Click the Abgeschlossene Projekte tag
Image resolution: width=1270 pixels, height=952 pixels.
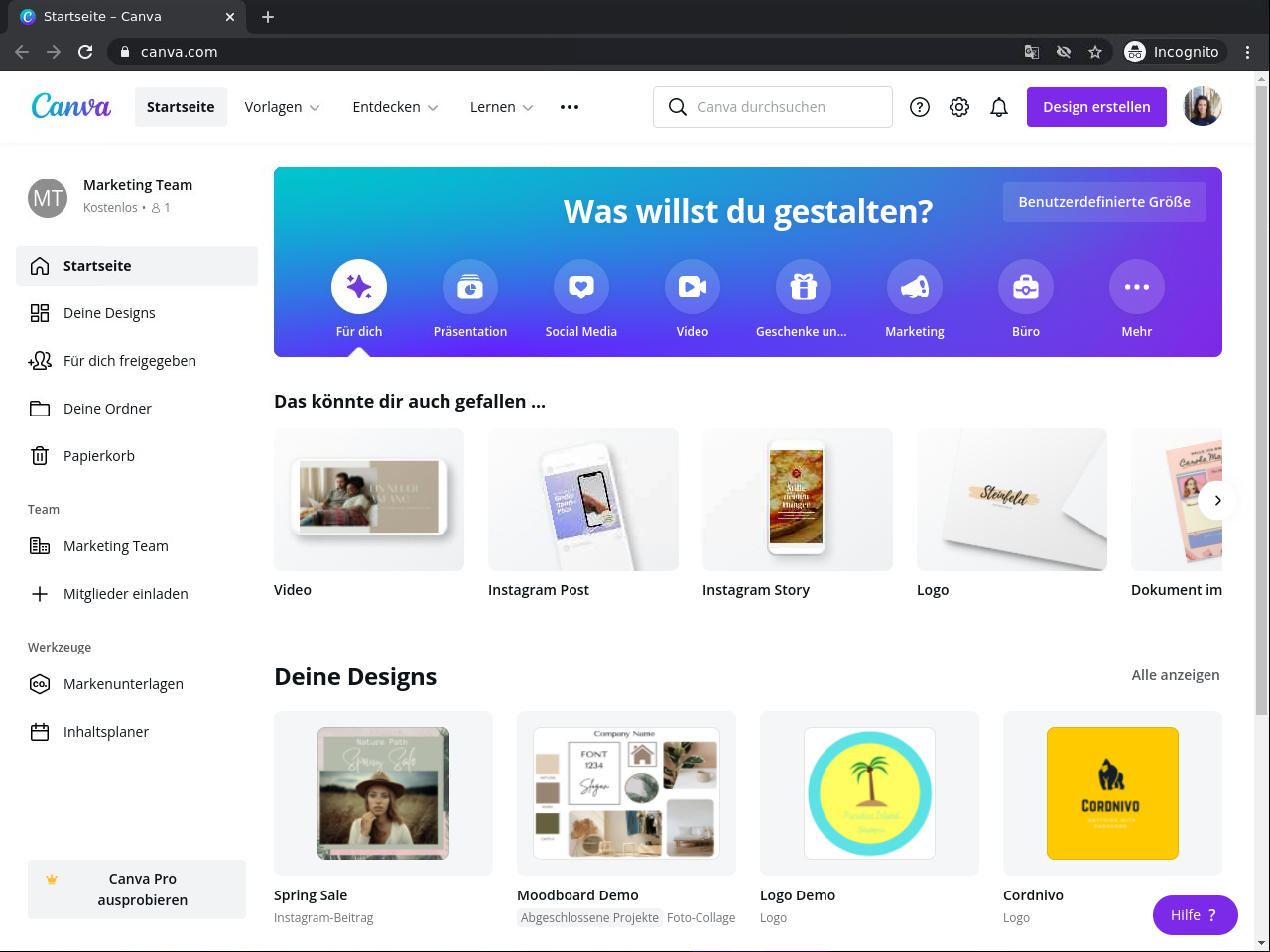coord(589,918)
